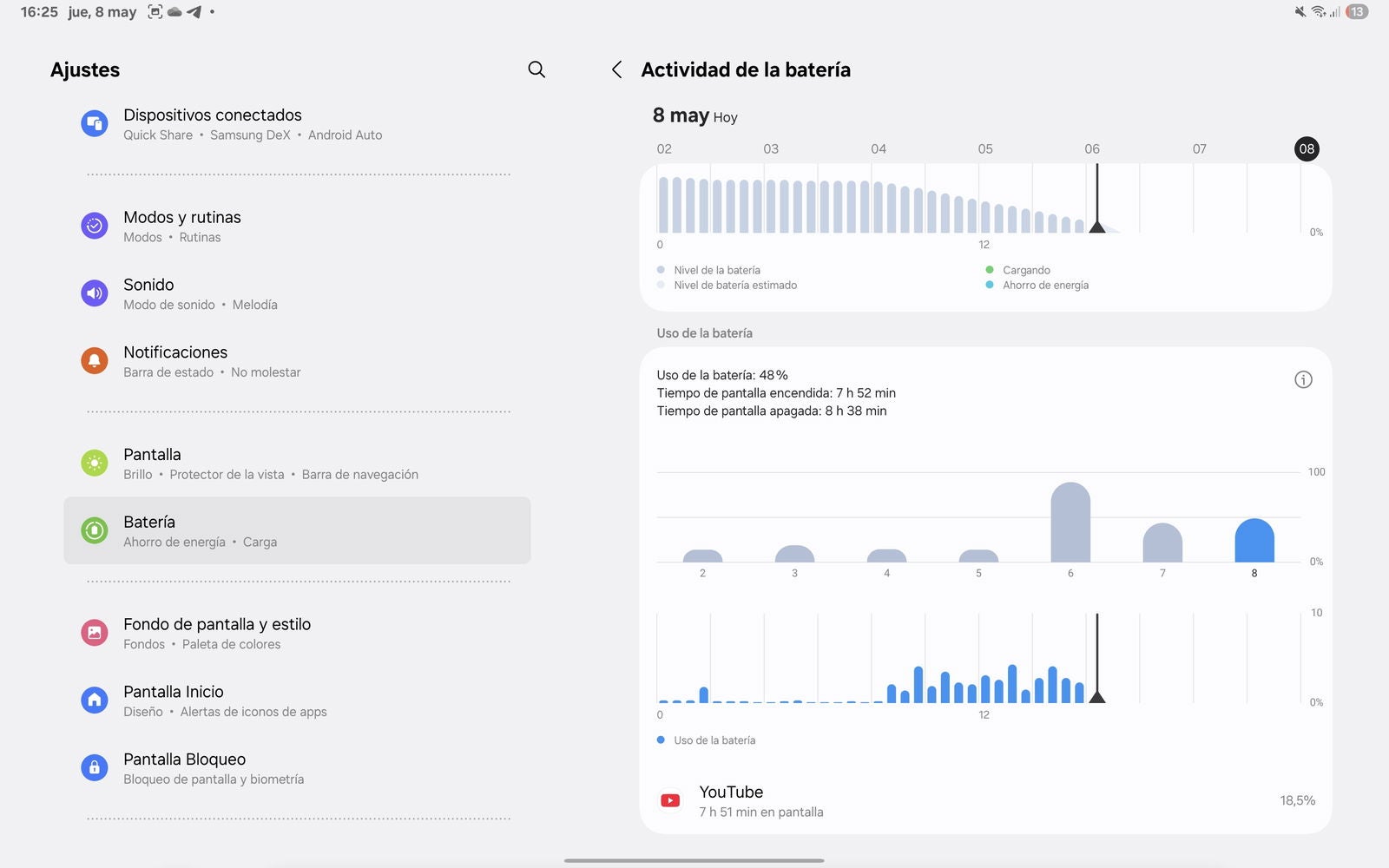Open Fondo de pantalla y estilo

tap(297, 633)
